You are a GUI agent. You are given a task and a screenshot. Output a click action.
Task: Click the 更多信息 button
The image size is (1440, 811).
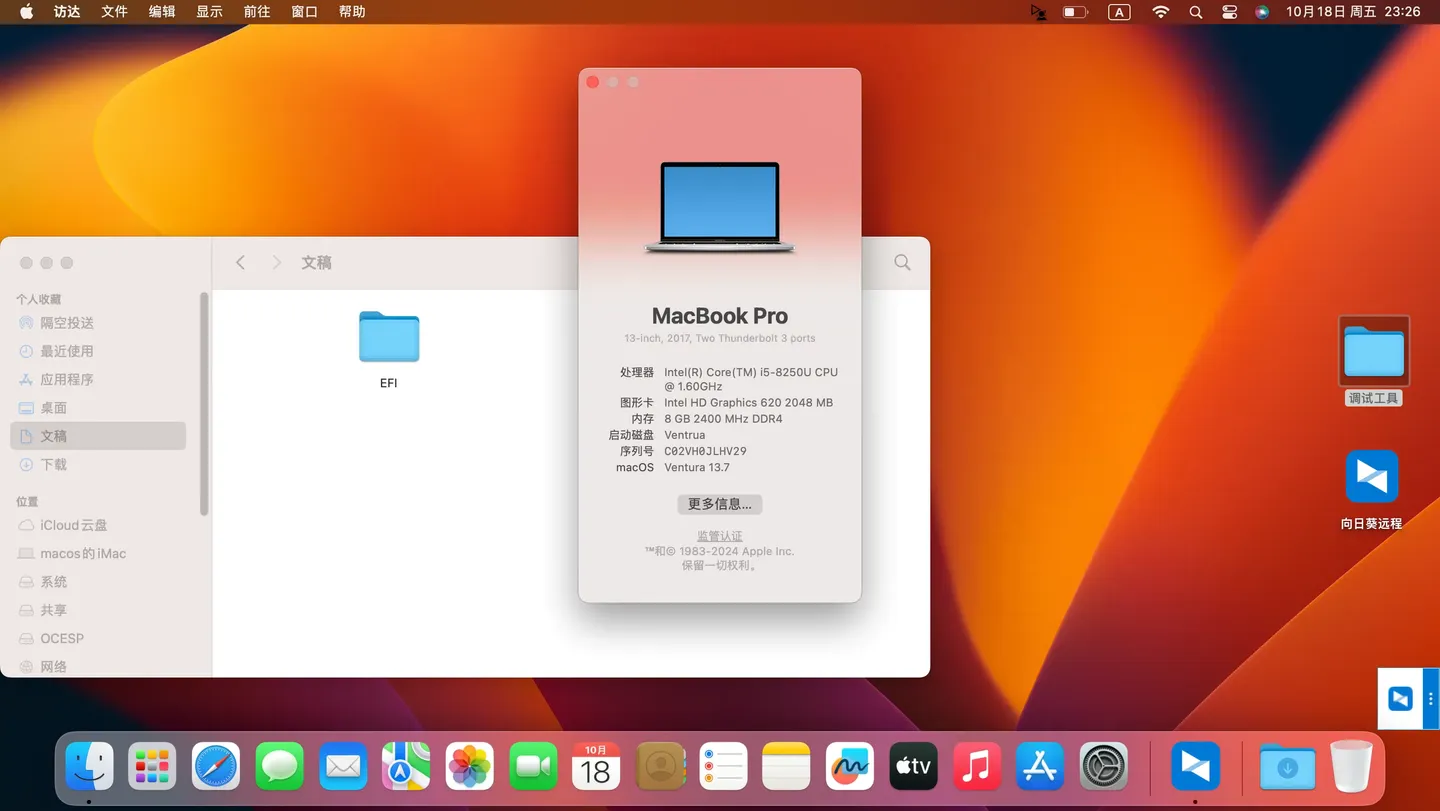[719, 504]
